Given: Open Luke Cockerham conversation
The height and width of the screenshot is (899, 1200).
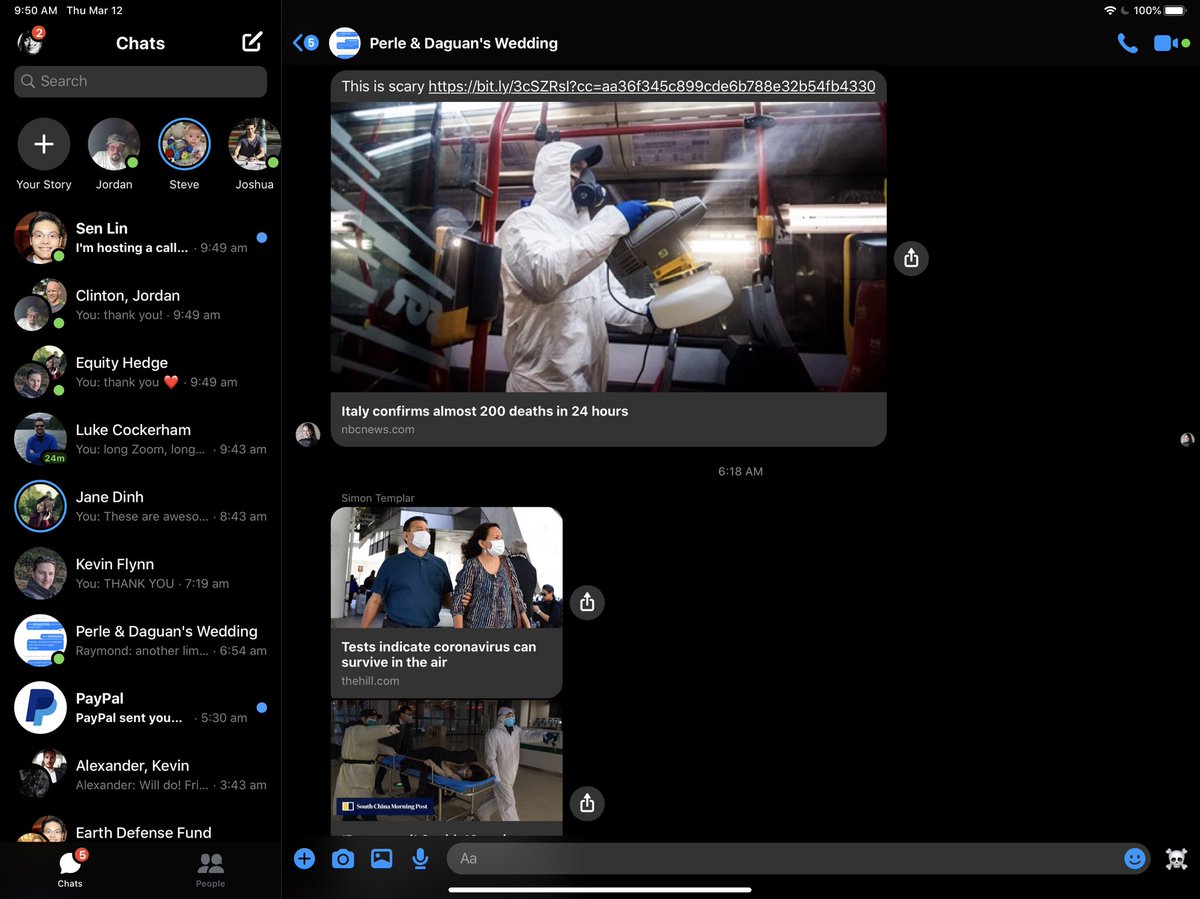Looking at the screenshot, I should 140,438.
